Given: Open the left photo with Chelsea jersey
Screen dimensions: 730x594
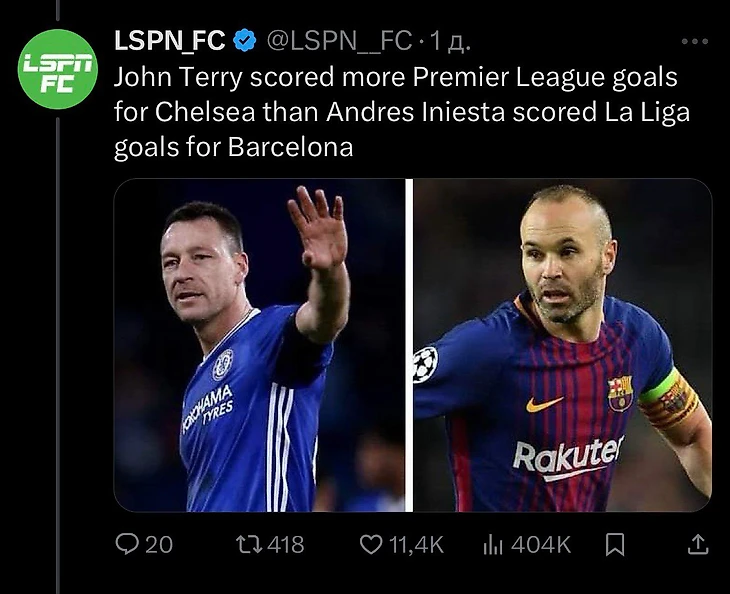Looking at the screenshot, I should tap(259, 345).
